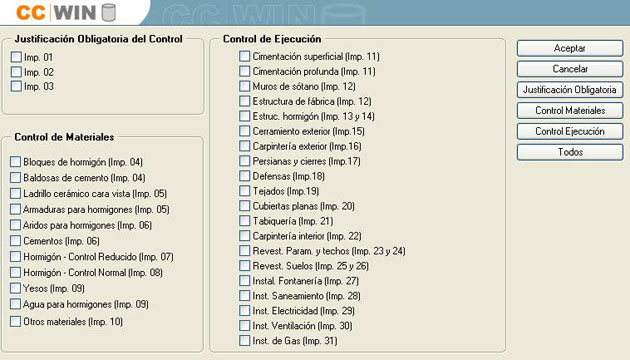
Task: Tick the Defensas (Imp.18) checkbox
Action: click(244, 176)
